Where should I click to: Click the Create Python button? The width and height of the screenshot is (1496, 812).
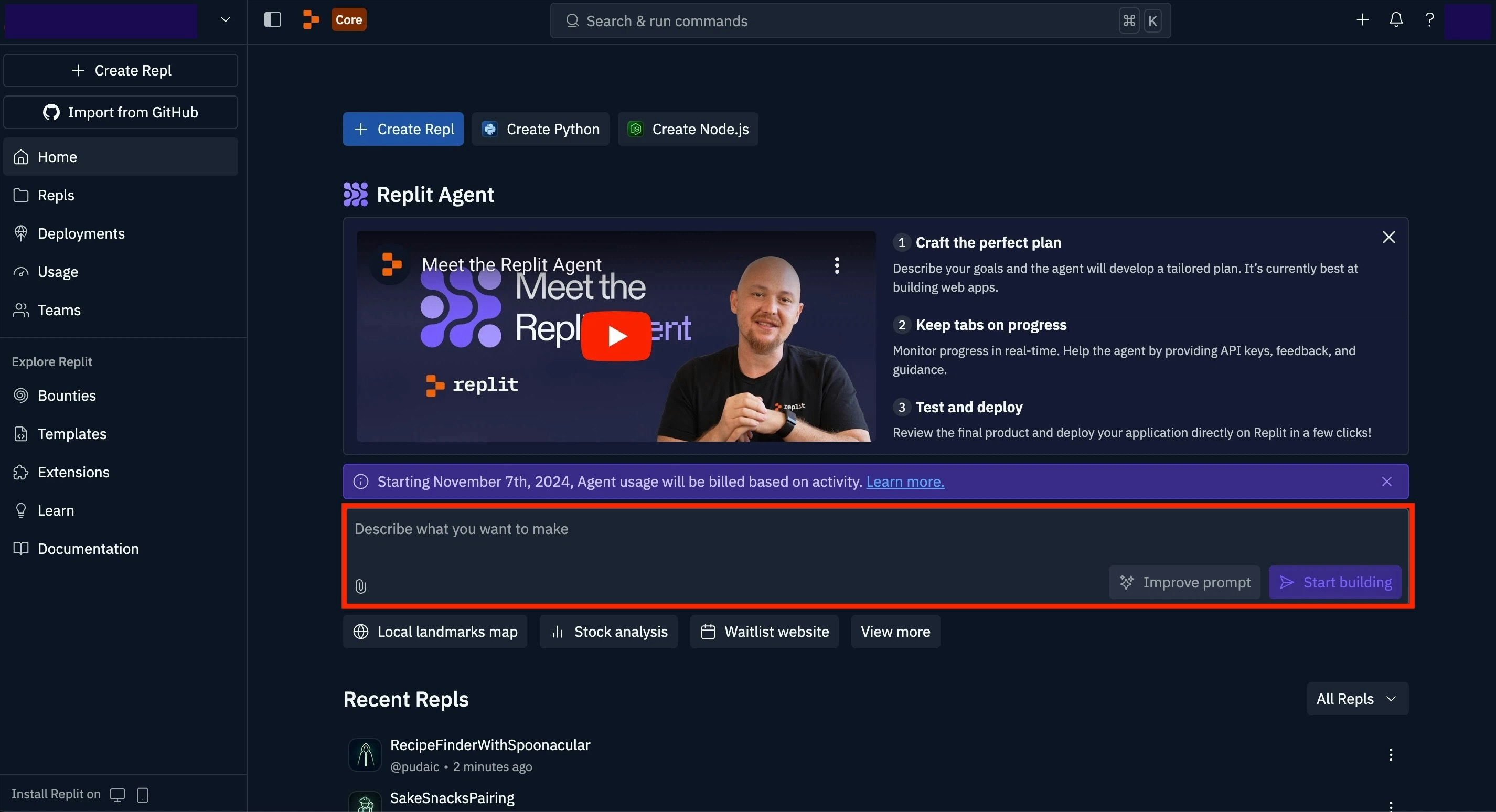[541, 129]
